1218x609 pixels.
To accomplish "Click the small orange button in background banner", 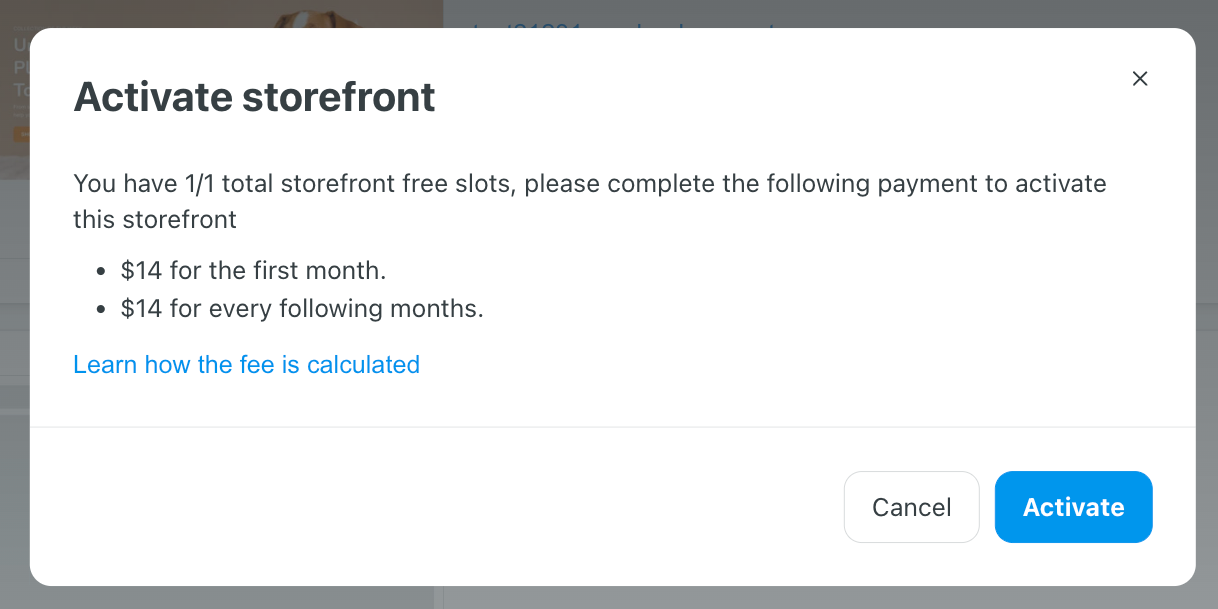I will [22, 134].
